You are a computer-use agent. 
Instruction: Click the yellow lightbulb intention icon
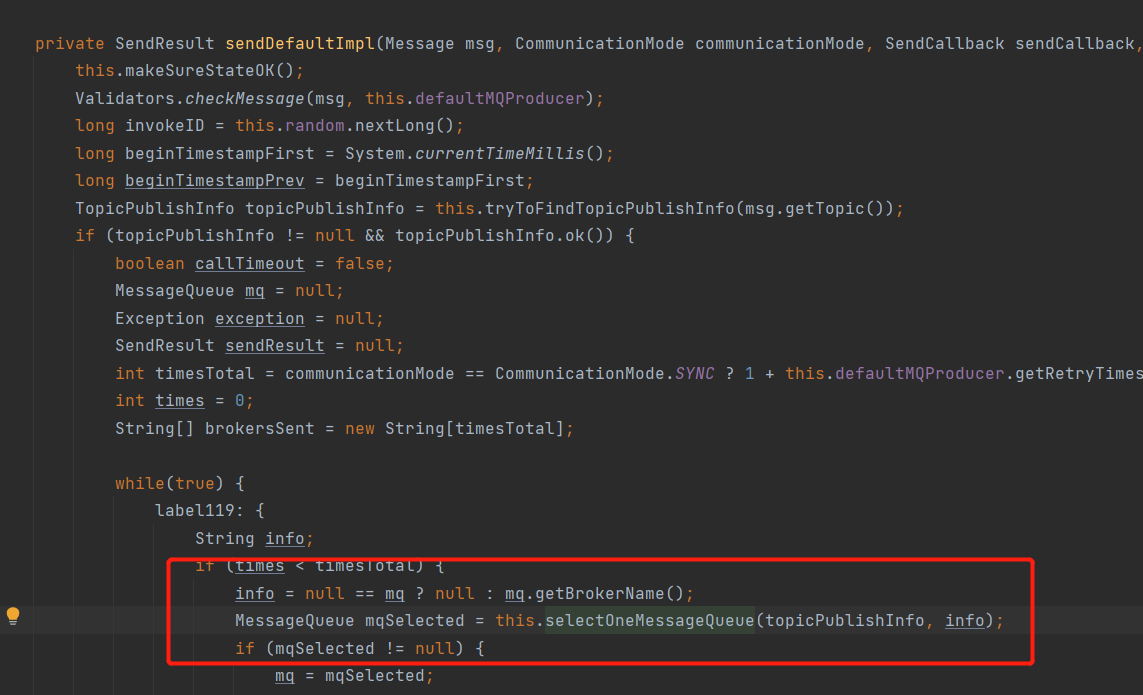tap(13, 616)
